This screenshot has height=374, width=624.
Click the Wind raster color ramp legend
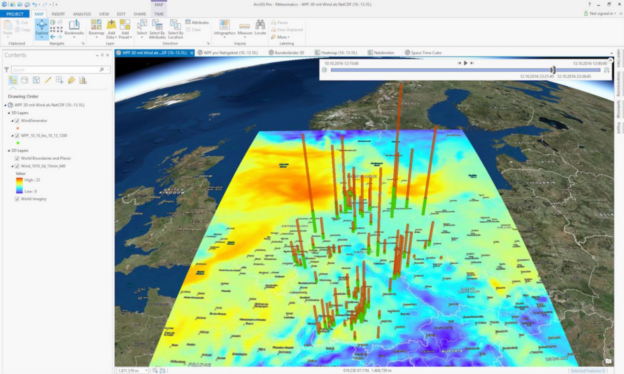coord(19,185)
